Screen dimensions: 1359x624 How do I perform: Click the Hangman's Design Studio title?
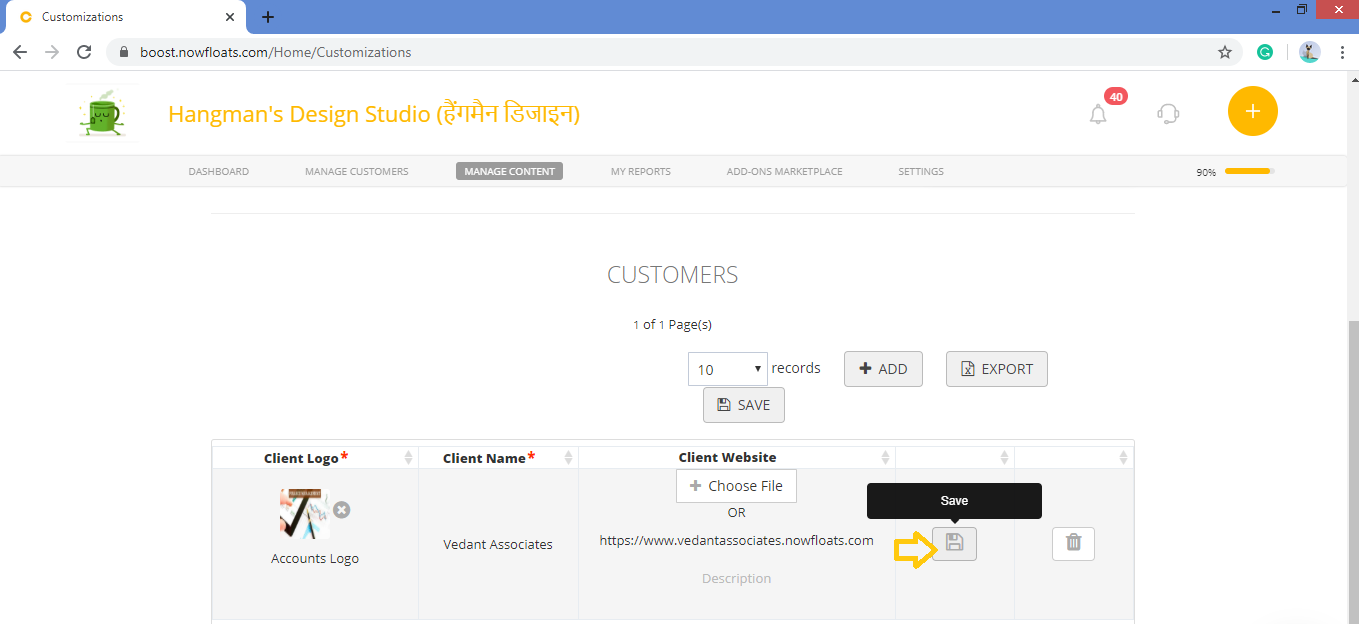pyautogui.click(x=374, y=114)
